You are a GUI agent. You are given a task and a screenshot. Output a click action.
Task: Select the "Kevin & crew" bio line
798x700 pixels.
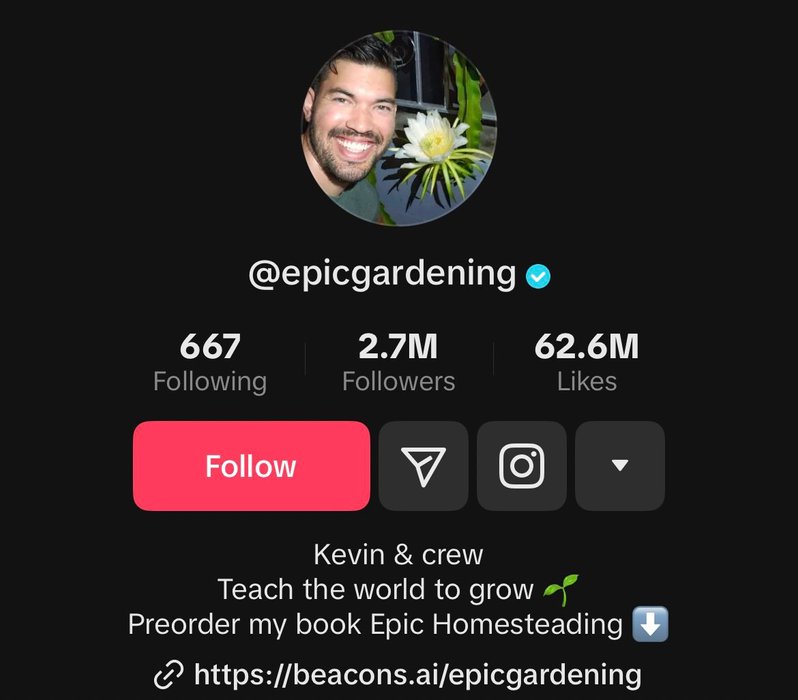point(398,554)
